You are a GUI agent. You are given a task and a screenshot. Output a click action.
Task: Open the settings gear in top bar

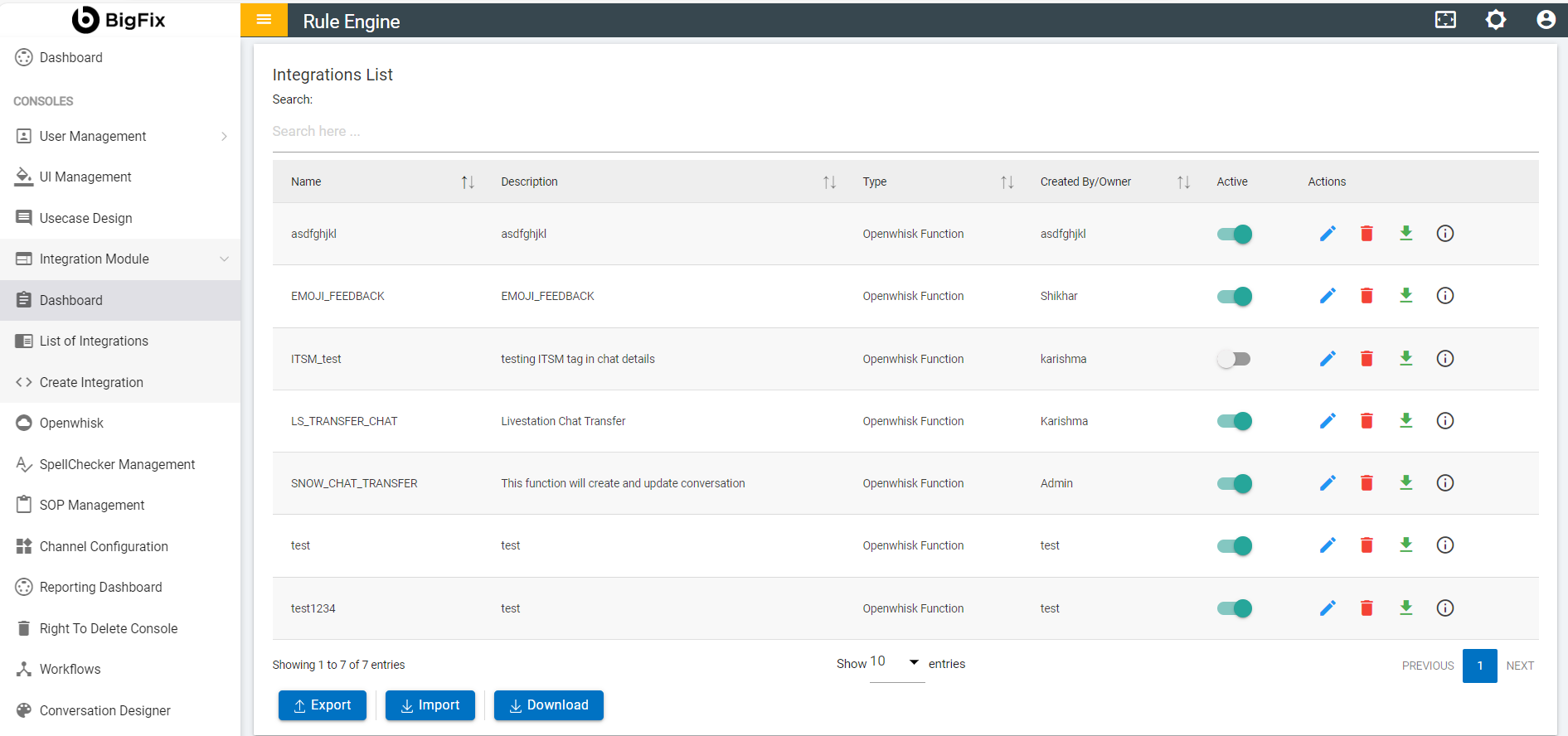[x=1495, y=20]
